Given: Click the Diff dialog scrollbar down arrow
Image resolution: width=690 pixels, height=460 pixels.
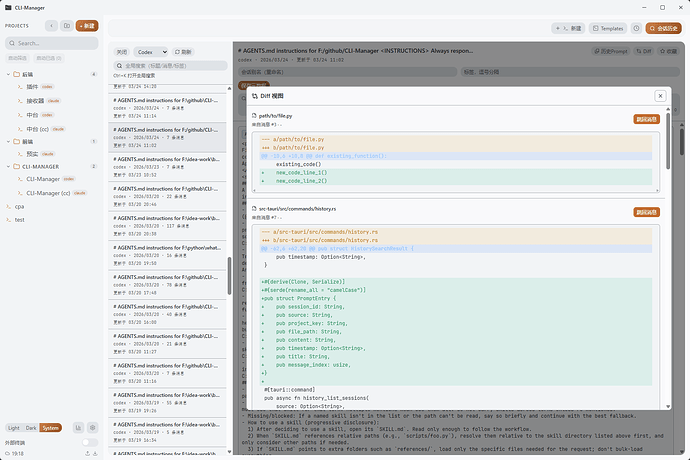Looking at the screenshot, I should 668,407.
